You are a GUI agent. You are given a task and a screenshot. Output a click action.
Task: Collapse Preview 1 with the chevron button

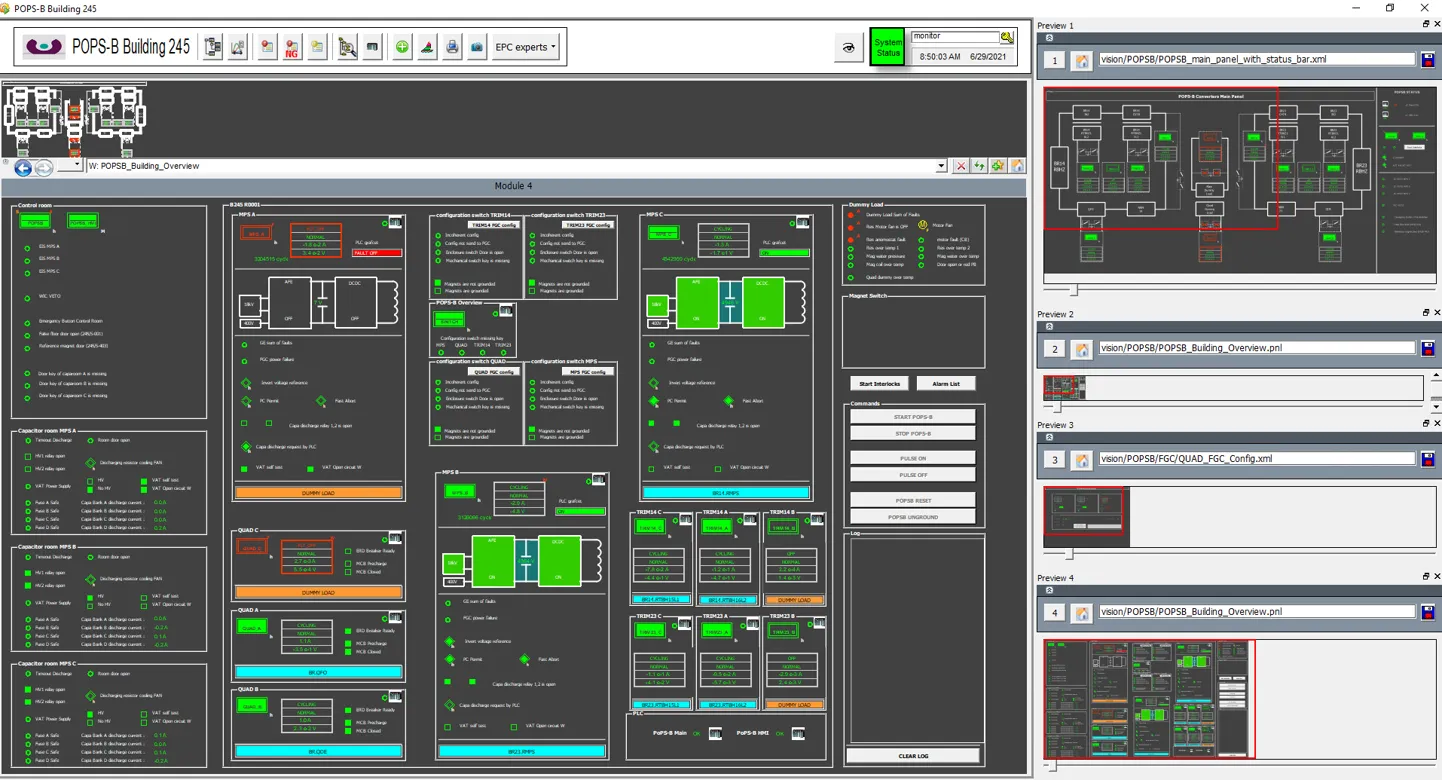1049,38
